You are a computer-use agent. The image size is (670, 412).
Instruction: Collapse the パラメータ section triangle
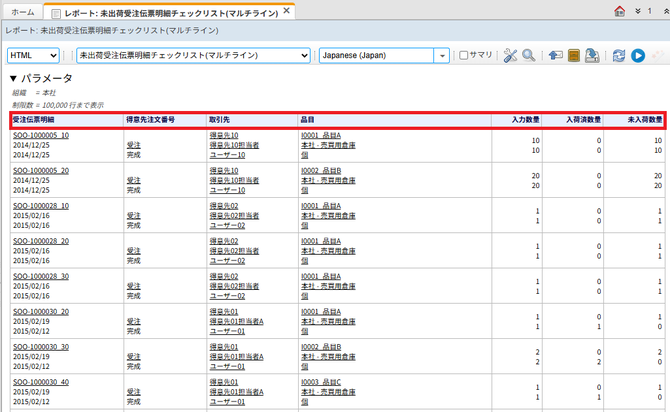(x=13, y=79)
